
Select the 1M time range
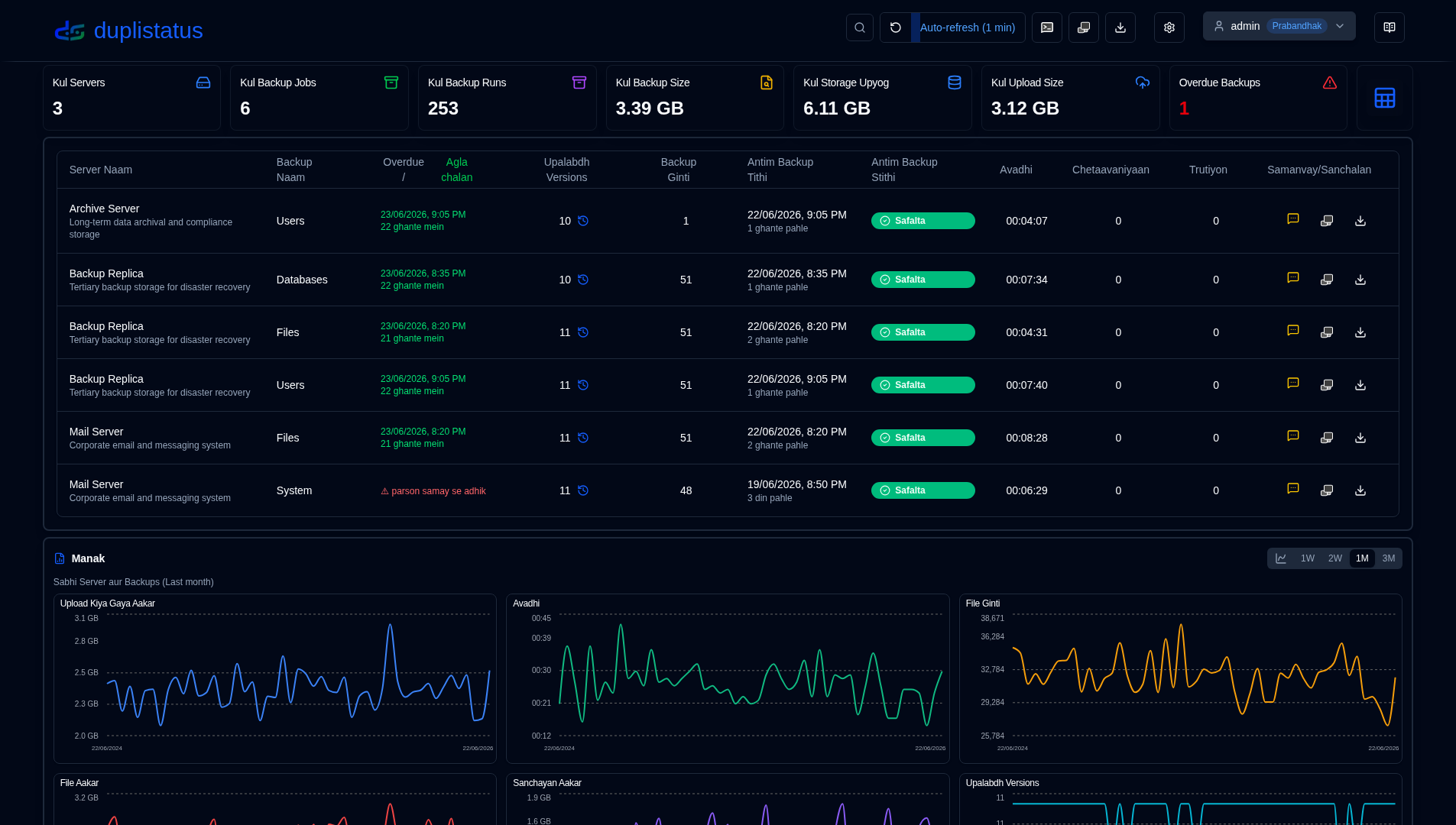click(x=1362, y=558)
